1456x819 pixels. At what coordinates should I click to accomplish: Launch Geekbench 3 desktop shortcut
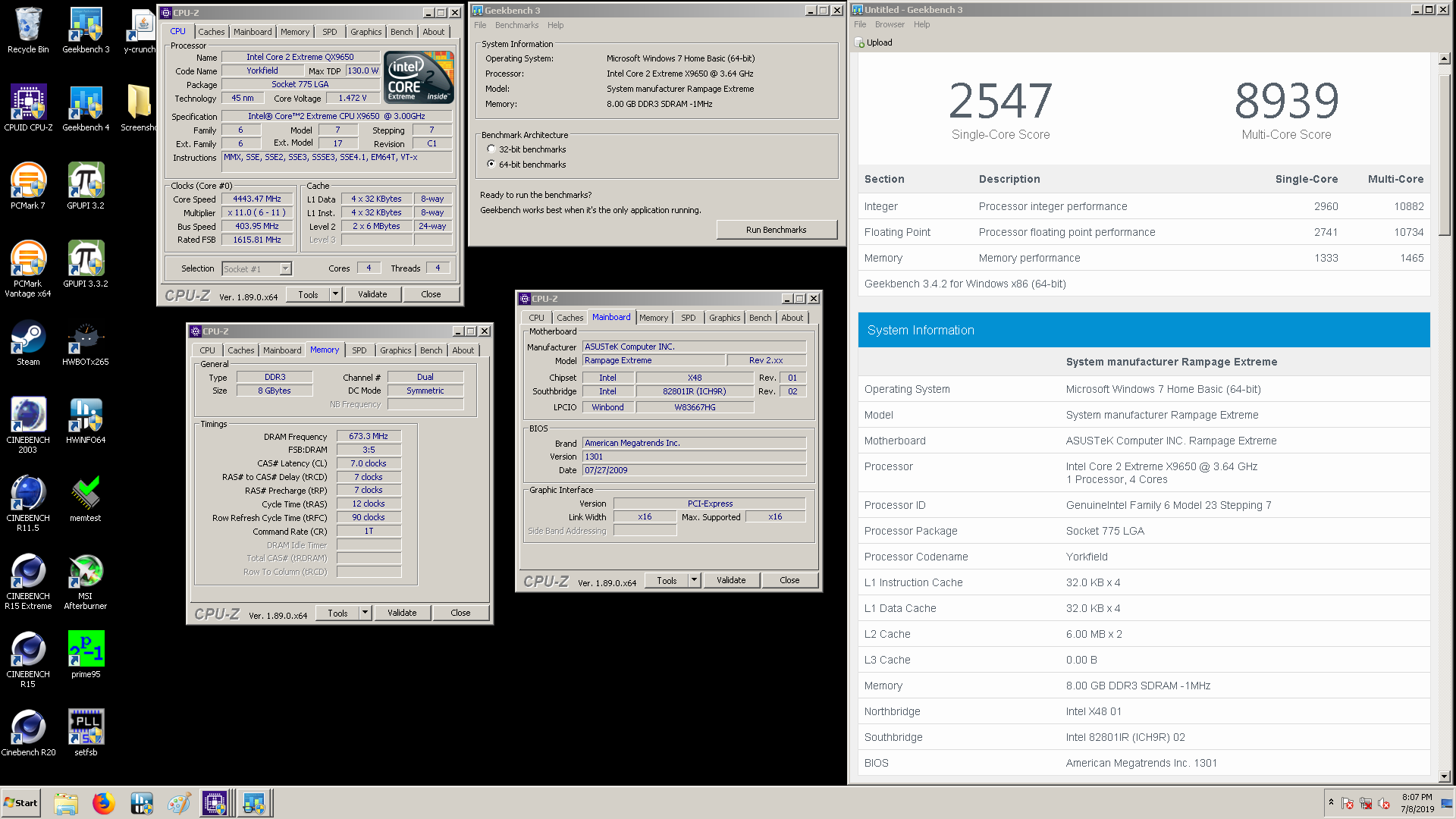coord(86,30)
